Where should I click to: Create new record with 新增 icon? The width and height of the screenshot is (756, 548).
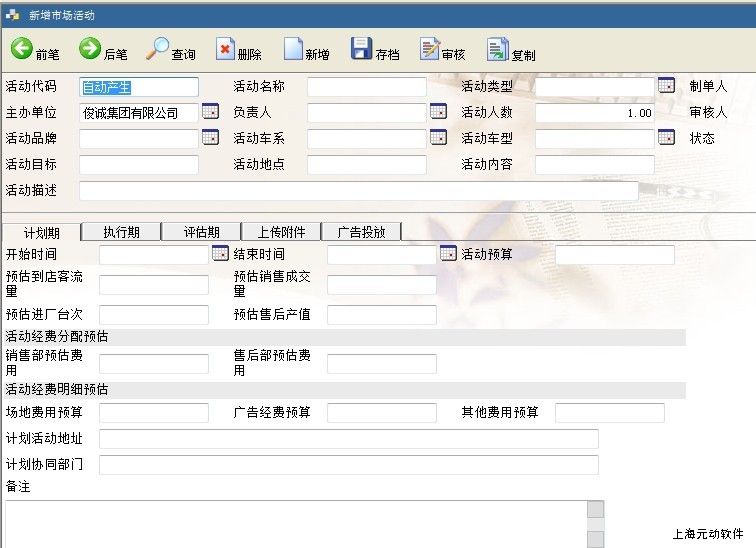click(293, 49)
